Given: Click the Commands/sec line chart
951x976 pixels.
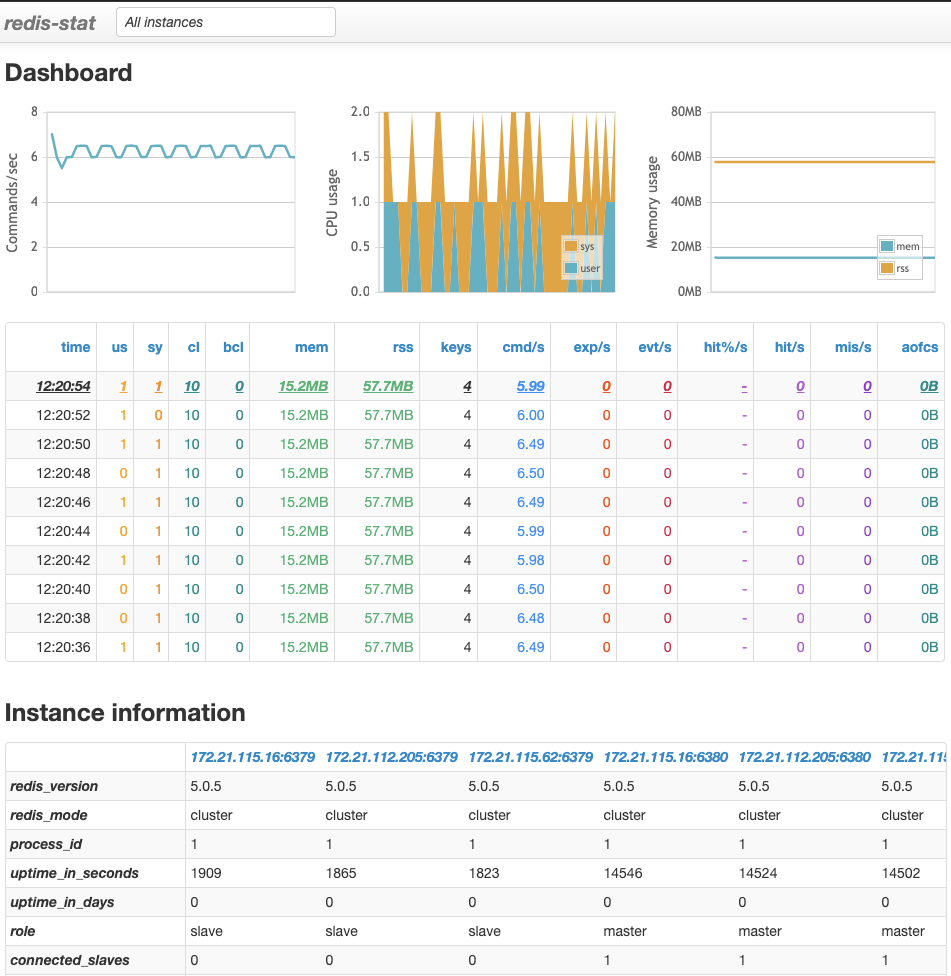Looking at the screenshot, I should click(171, 202).
